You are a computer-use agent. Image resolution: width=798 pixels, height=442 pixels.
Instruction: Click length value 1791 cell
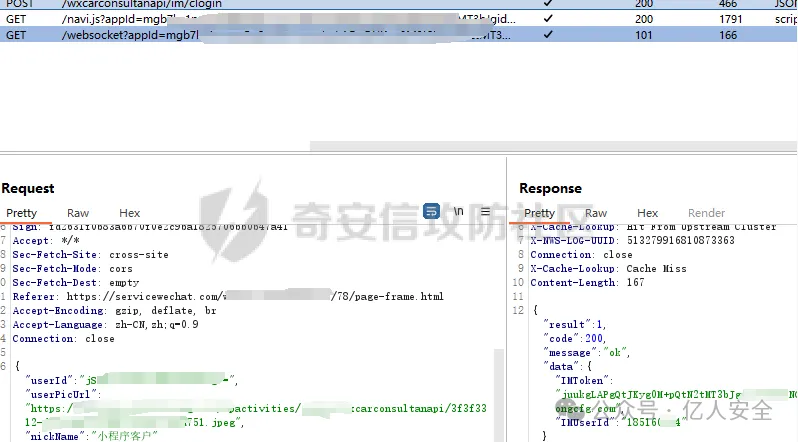pyautogui.click(x=731, y=19)
